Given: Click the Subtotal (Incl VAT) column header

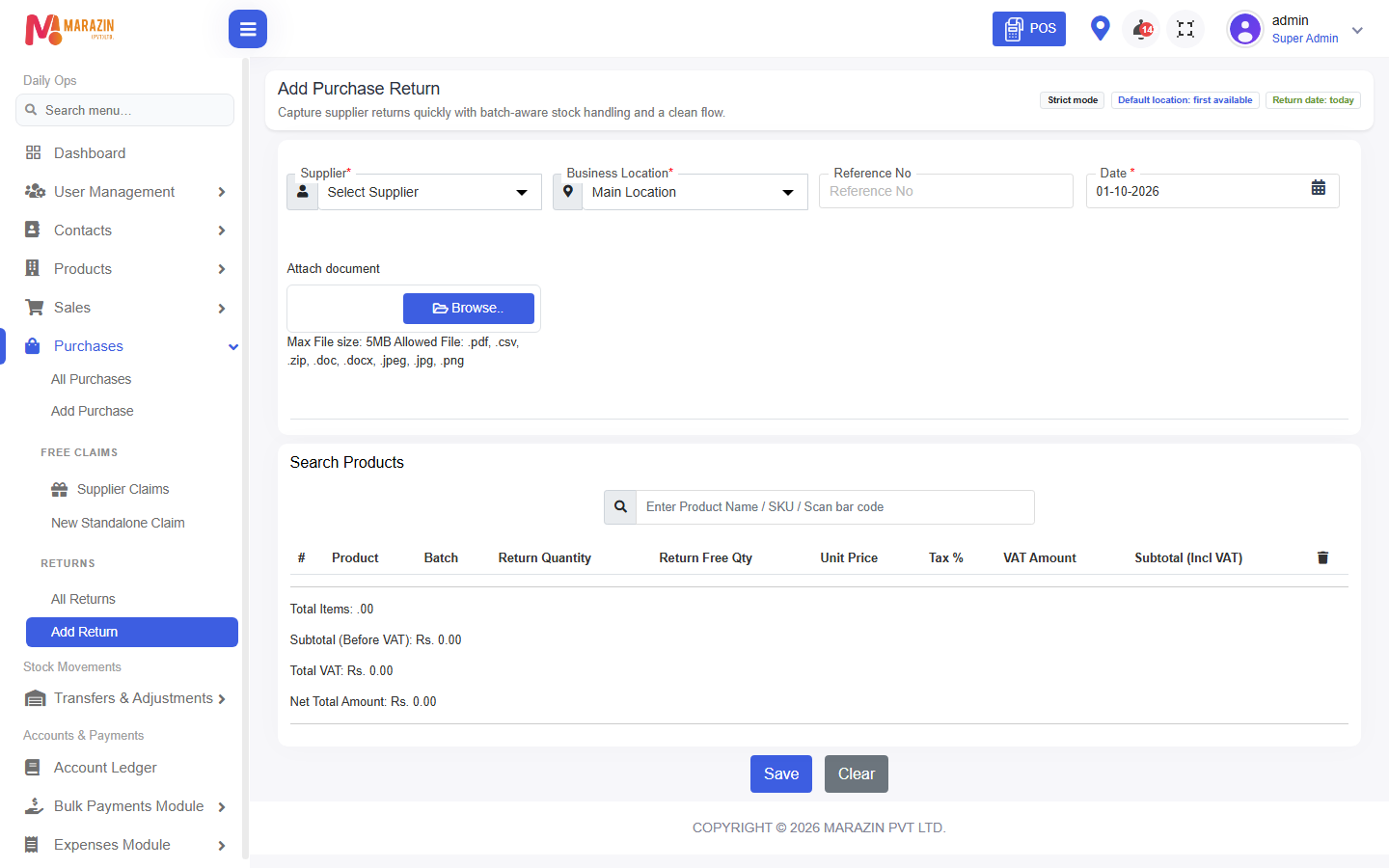Looking at the screenshot, I should 1188,557.
